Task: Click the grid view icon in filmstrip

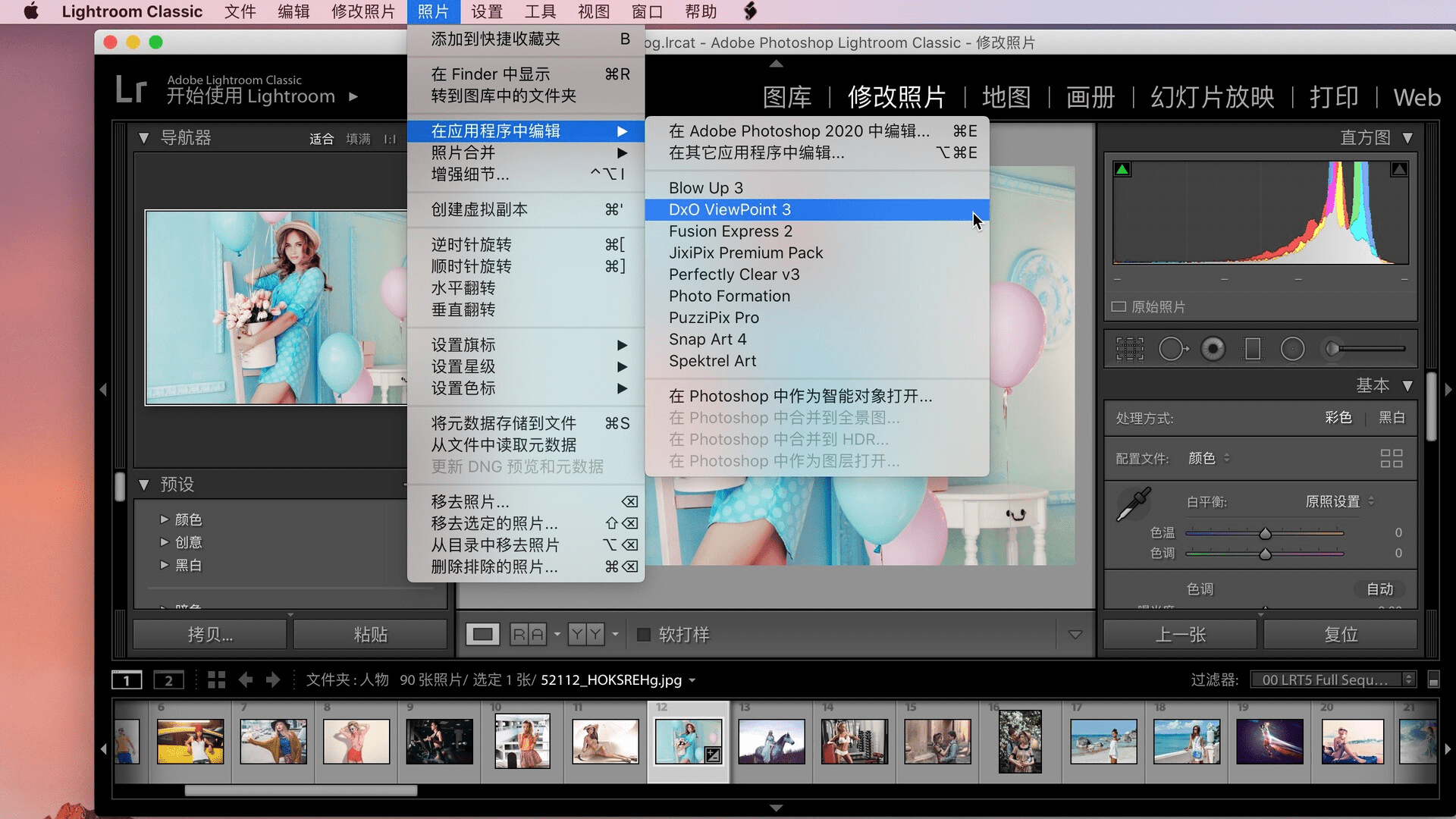Action: point(216,680)
